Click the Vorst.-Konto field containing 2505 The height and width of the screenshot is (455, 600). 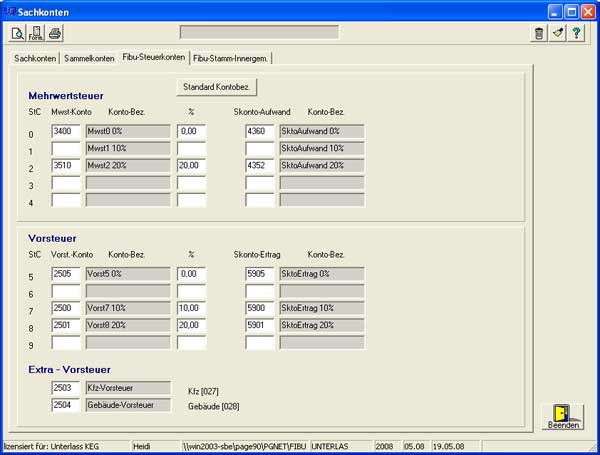point(66,274)
